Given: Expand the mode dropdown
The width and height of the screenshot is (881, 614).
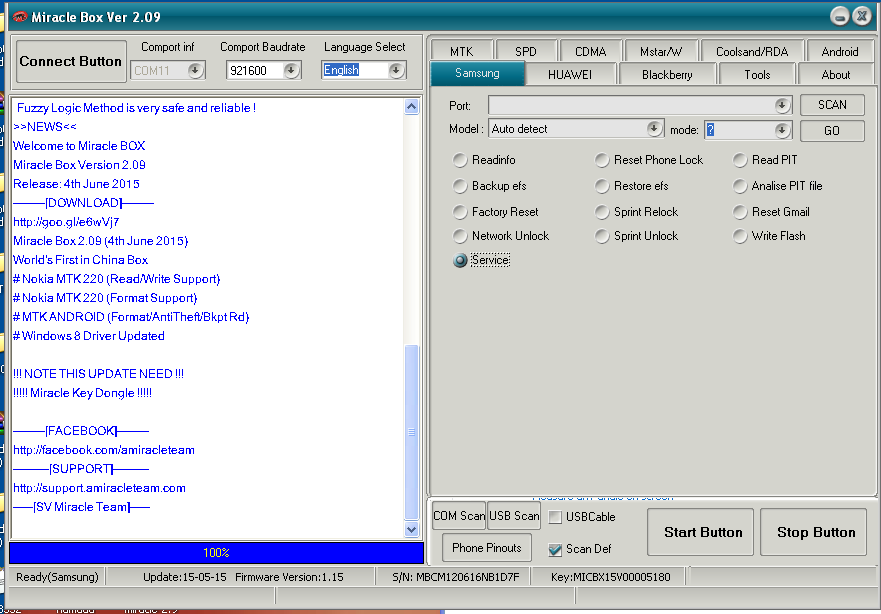Looking at the screenshot, I should 782,130.
